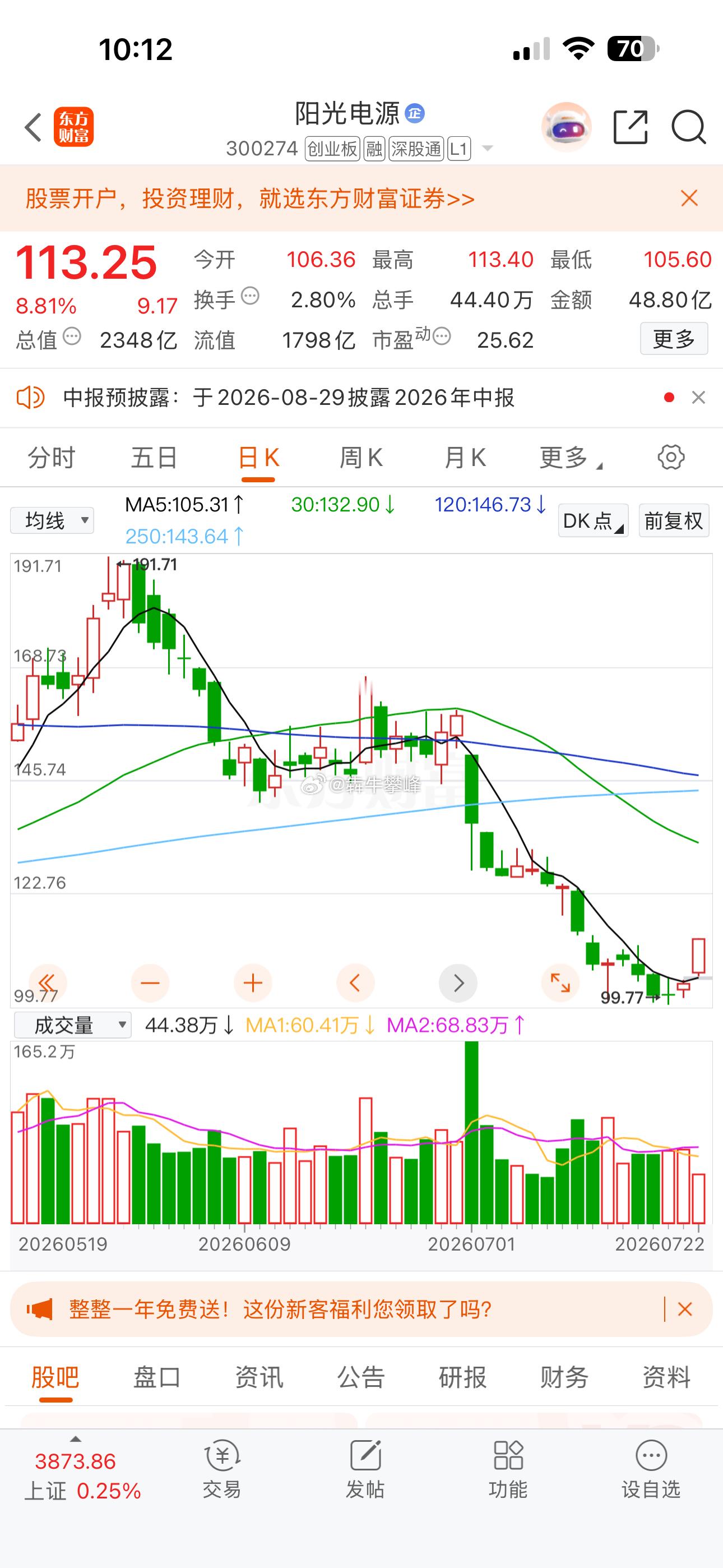
Task: Open the DK点 dropdown
Action: point(593,520)
